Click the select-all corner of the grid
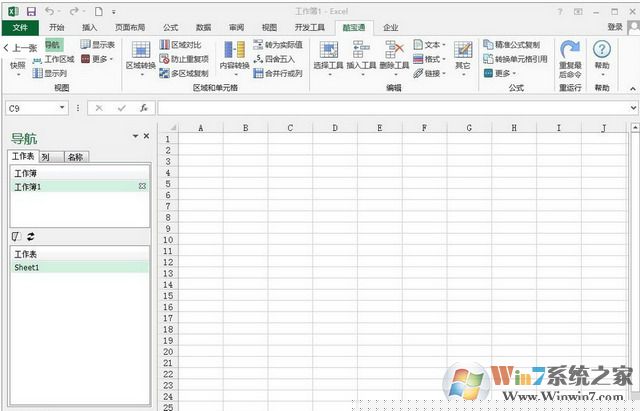 (x=172, y=128)
